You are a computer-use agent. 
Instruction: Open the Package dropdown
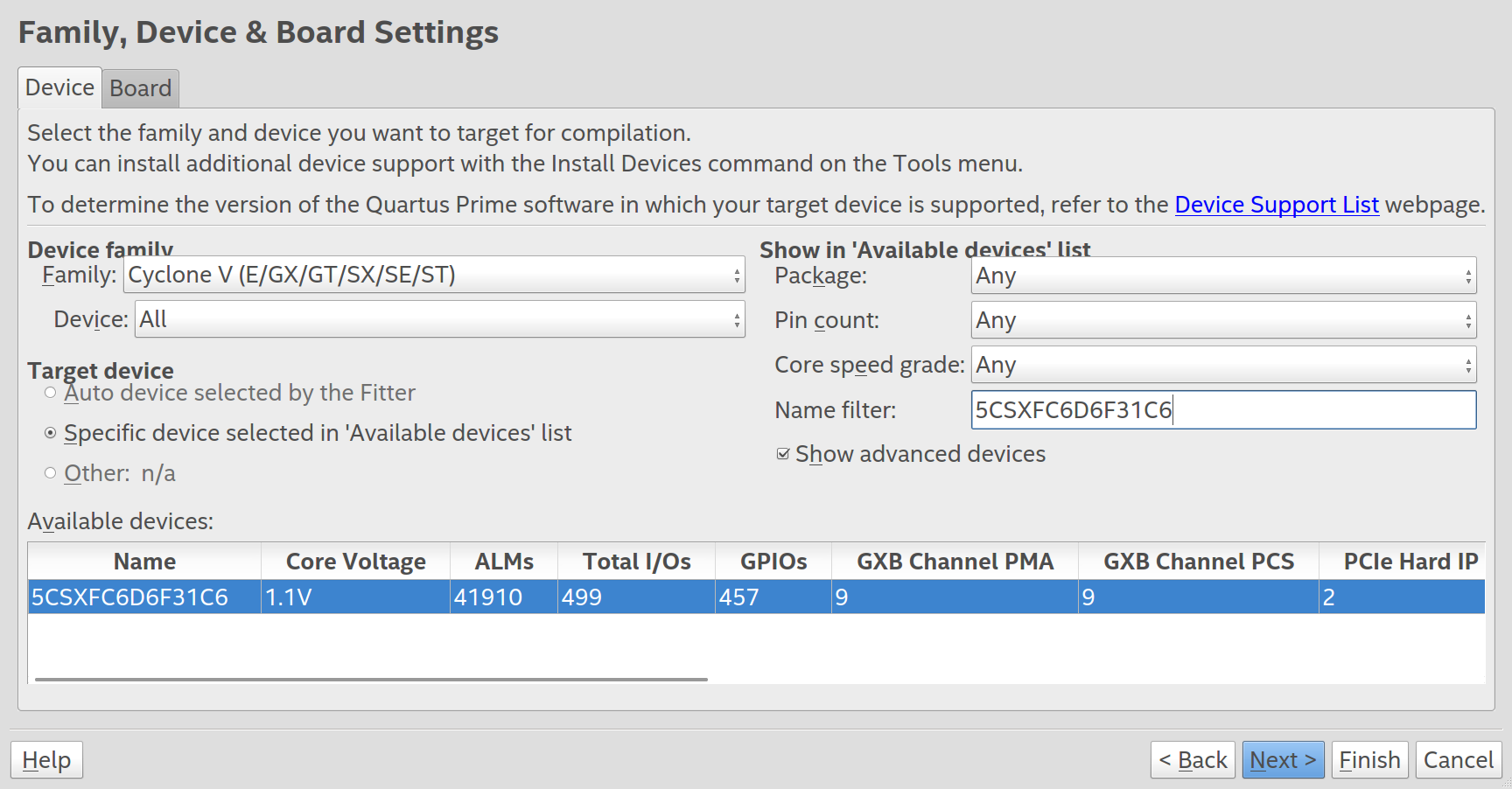click(1223, 276)
